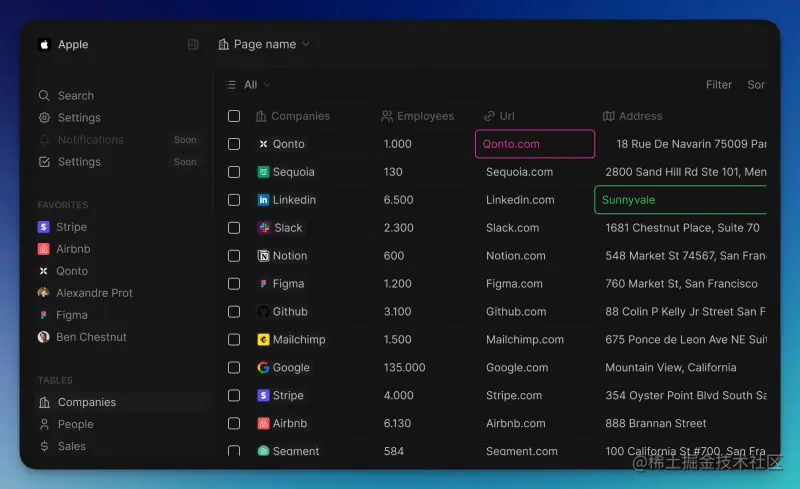Check the Notion row checkbox
The image size is (800, 489).
point(234,256)
